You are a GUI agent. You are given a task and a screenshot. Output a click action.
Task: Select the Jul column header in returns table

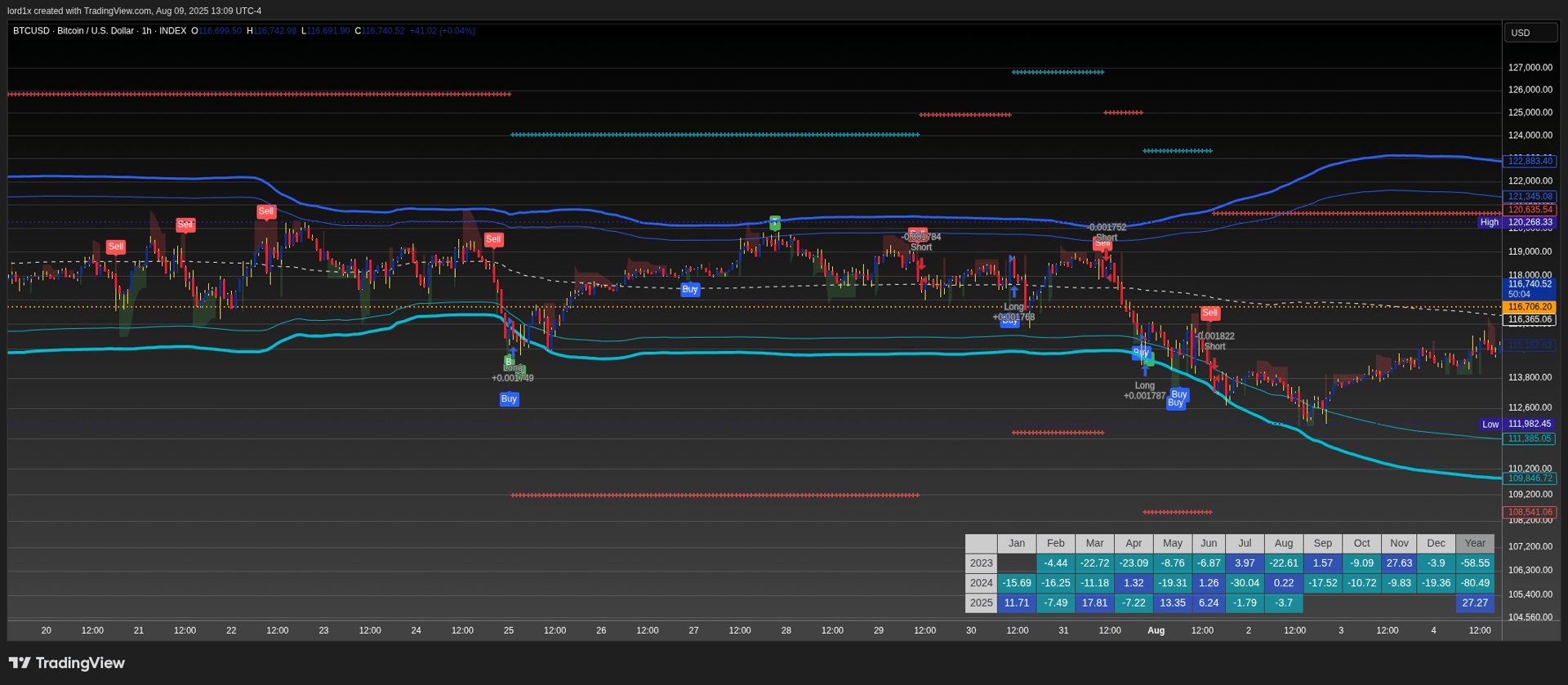1245,544
